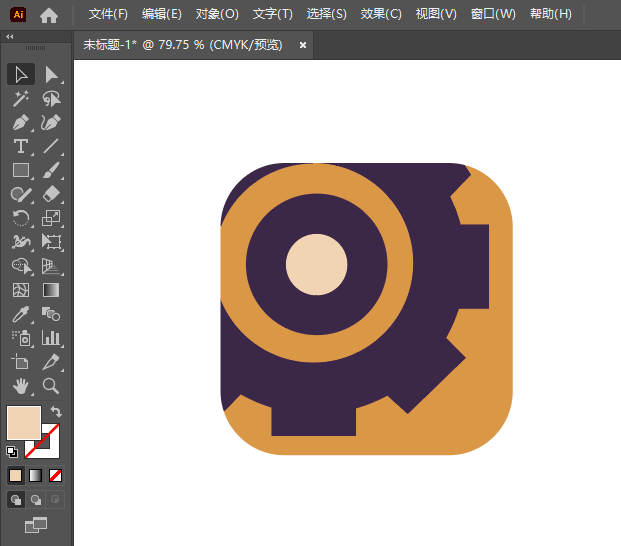Select the Eraser tool
621x546 pixels.
point(51,194)
